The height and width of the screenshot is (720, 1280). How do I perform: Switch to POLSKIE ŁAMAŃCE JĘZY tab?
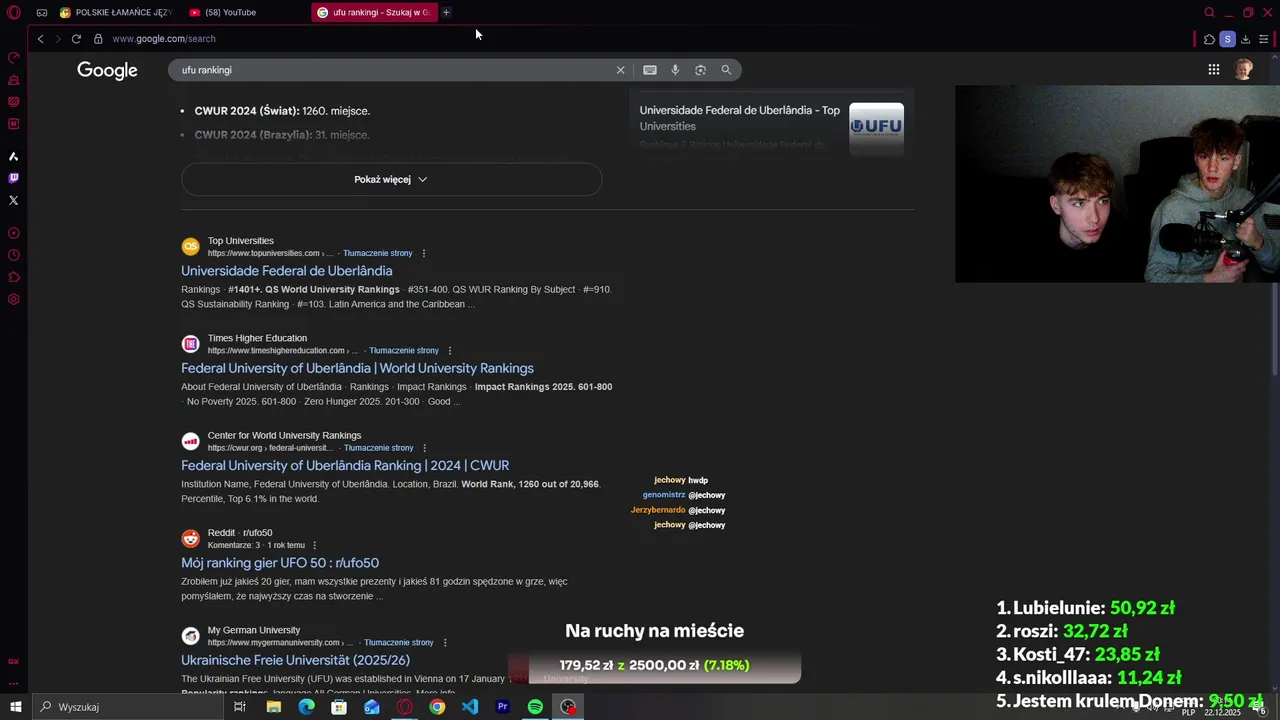tap(115, 13)
